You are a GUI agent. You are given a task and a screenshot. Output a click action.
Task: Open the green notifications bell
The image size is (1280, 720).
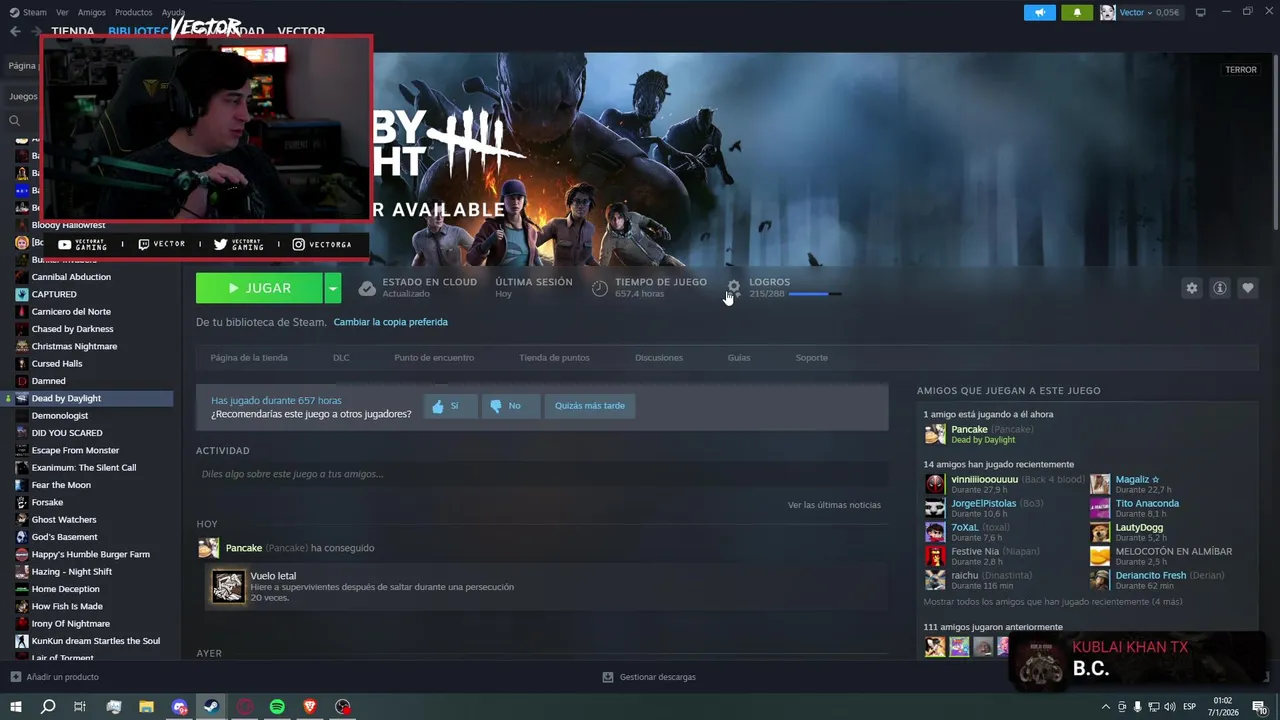pos(1077,12)
